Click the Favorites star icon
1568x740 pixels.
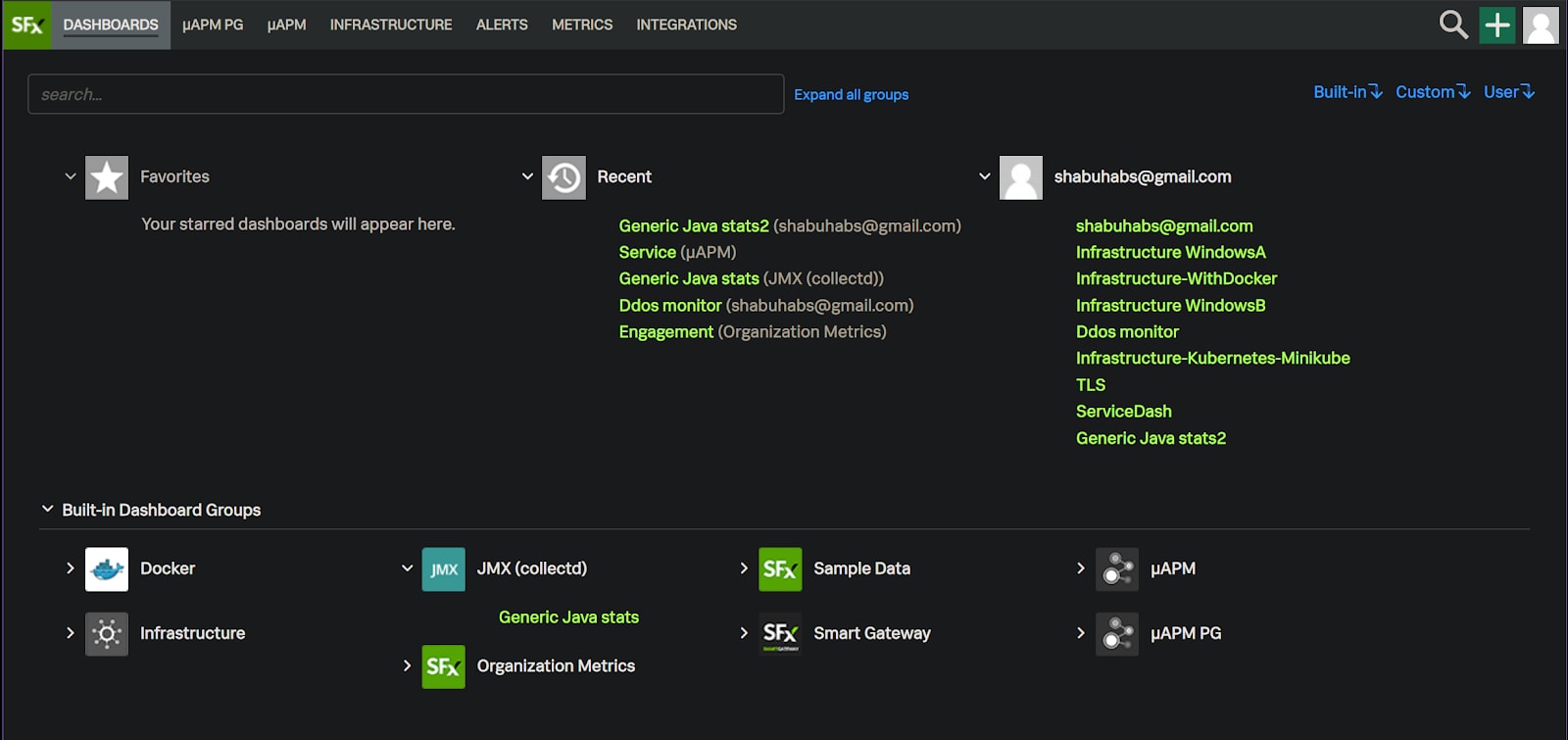[x=107, y=177]
